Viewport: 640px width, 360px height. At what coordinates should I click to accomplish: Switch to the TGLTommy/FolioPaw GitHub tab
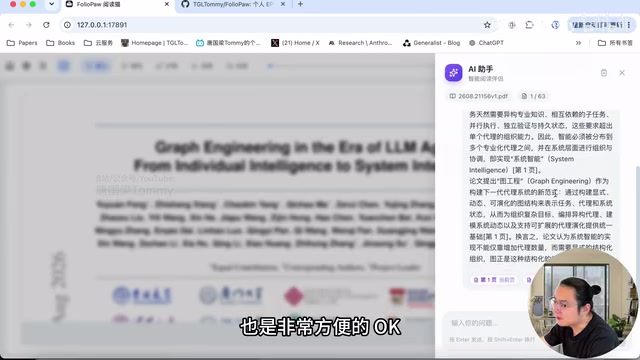[x=233, y=4]
